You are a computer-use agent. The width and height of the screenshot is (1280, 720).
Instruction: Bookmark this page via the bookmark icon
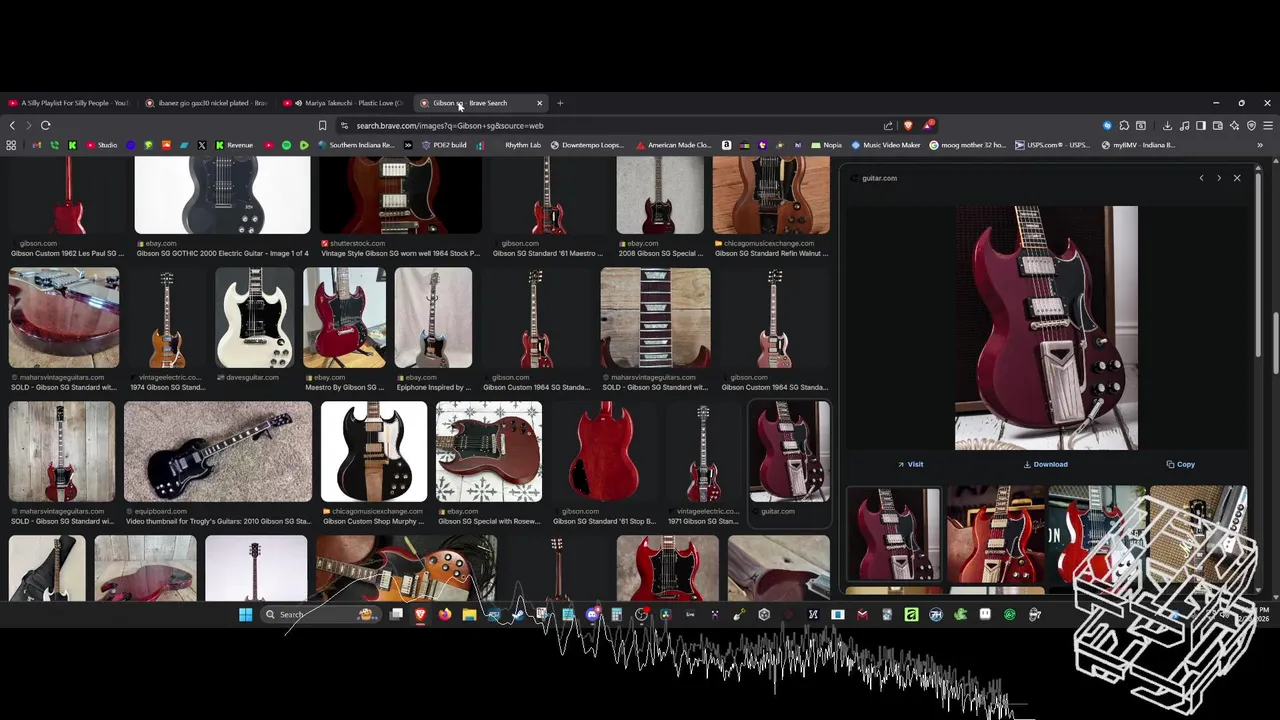click(322, 126)
